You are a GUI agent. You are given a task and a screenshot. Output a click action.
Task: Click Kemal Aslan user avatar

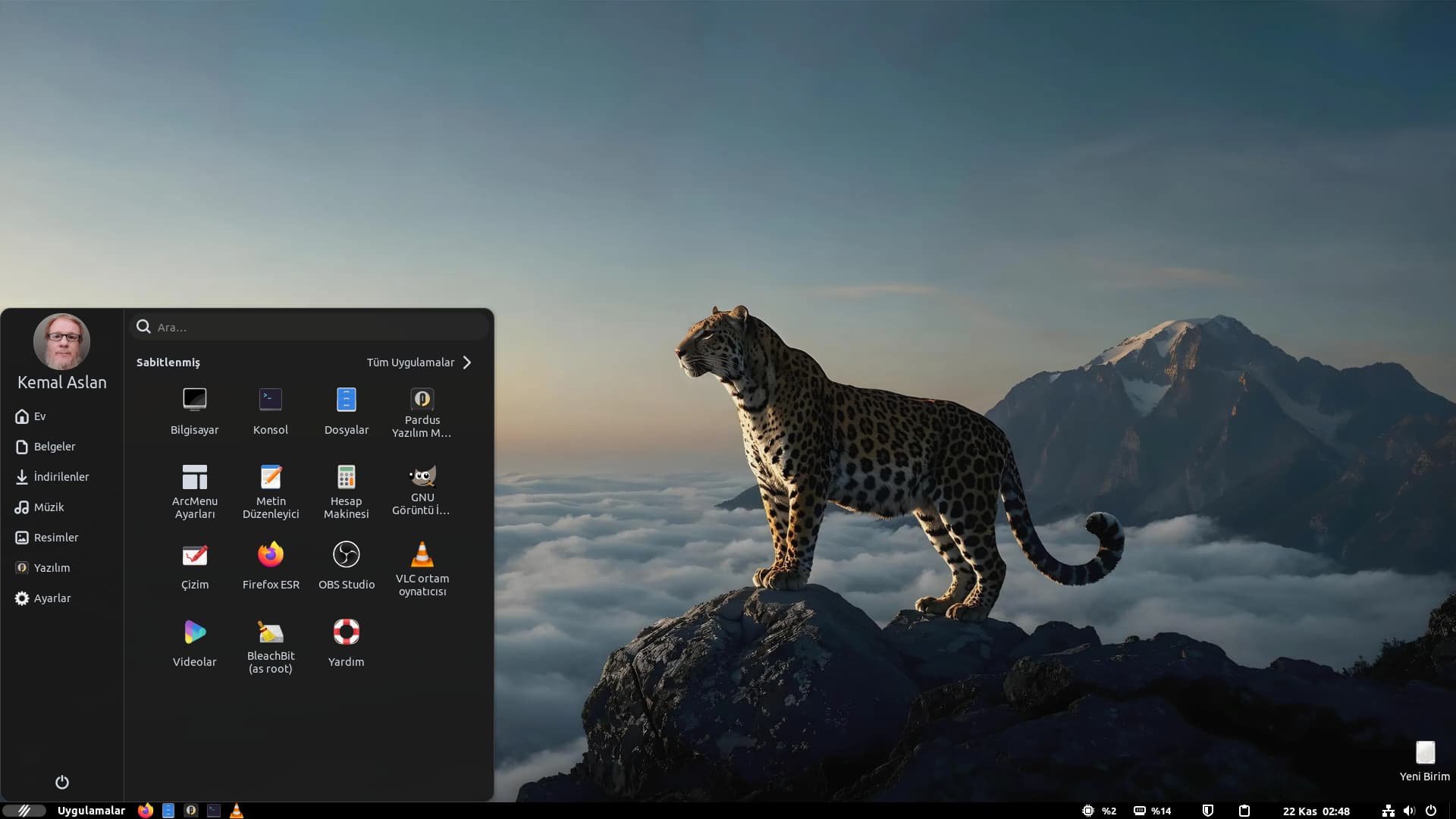tap(62, 342)
